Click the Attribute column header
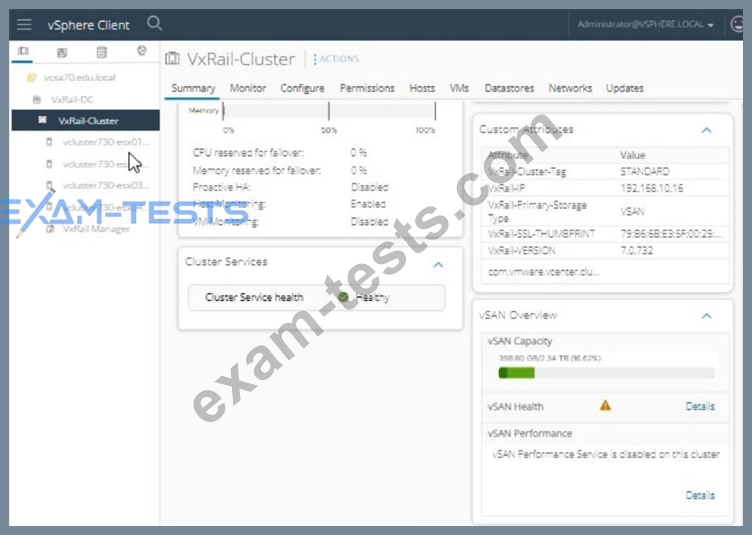This screenshot has width=752, height=535. coord(508,155)
